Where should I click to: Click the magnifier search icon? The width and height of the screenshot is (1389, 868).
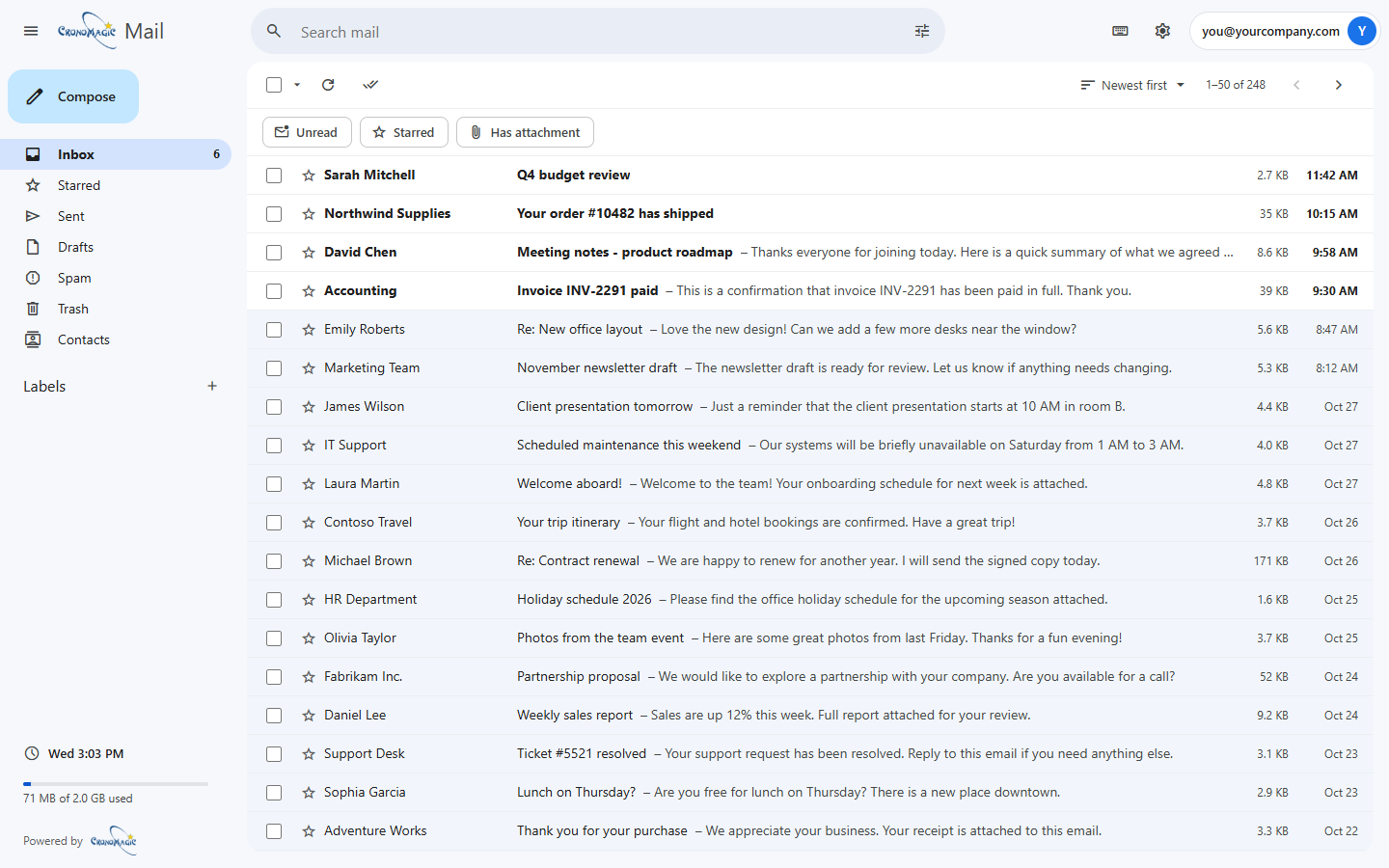[274, 31]
